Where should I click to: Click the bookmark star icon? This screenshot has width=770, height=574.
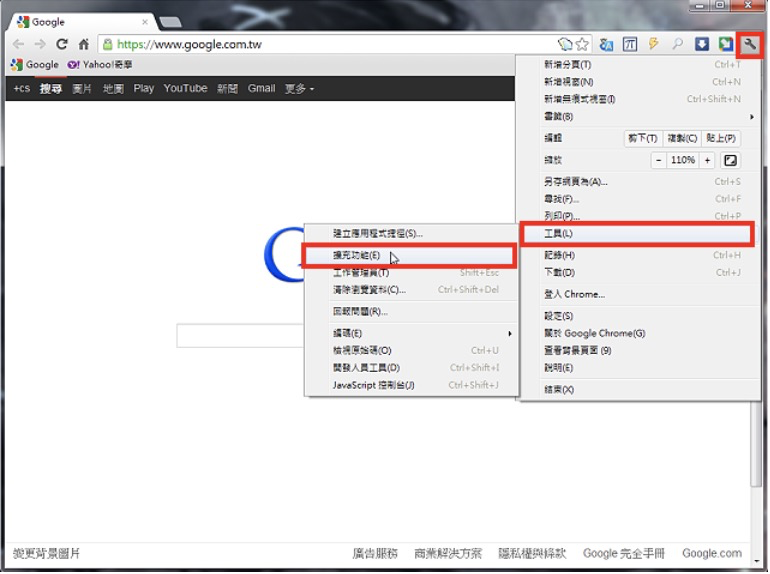582,45
